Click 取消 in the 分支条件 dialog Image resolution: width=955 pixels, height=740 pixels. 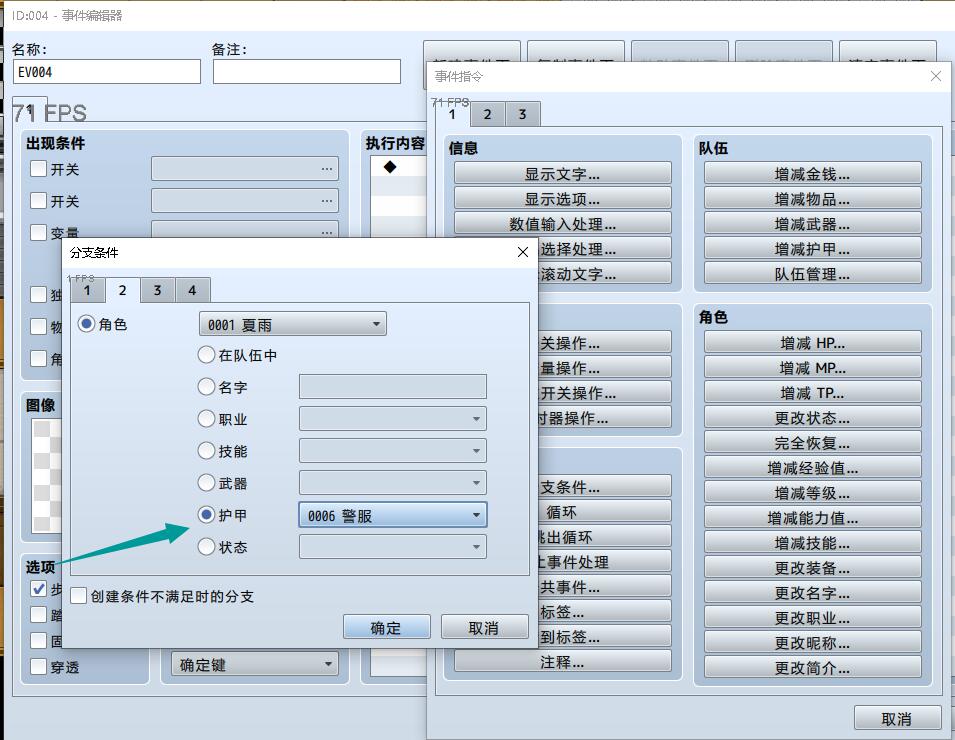click(x=484, y=627)
